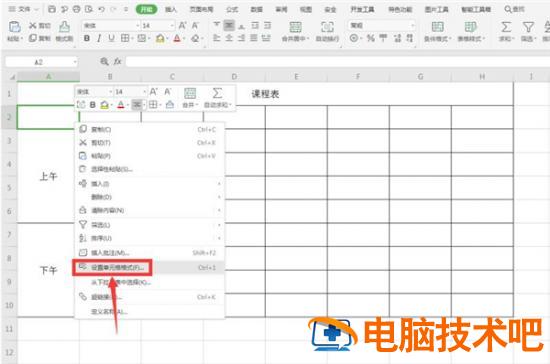Toggle Bold in the floating mini toolbar

(93, 105)
